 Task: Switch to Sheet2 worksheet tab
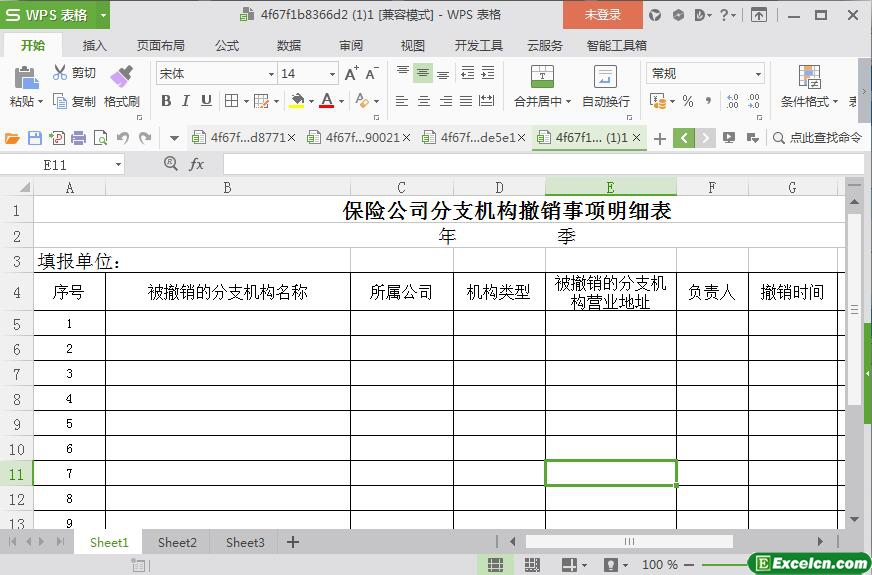(x=177, y=542)
